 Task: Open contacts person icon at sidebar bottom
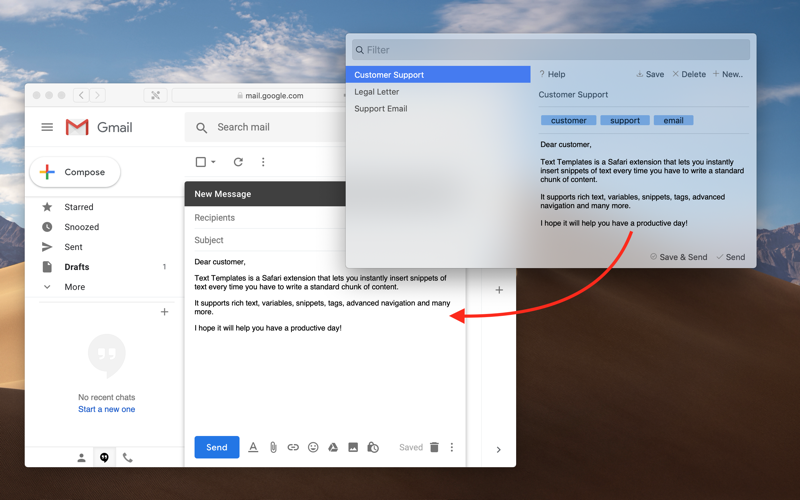coord(81,458)
